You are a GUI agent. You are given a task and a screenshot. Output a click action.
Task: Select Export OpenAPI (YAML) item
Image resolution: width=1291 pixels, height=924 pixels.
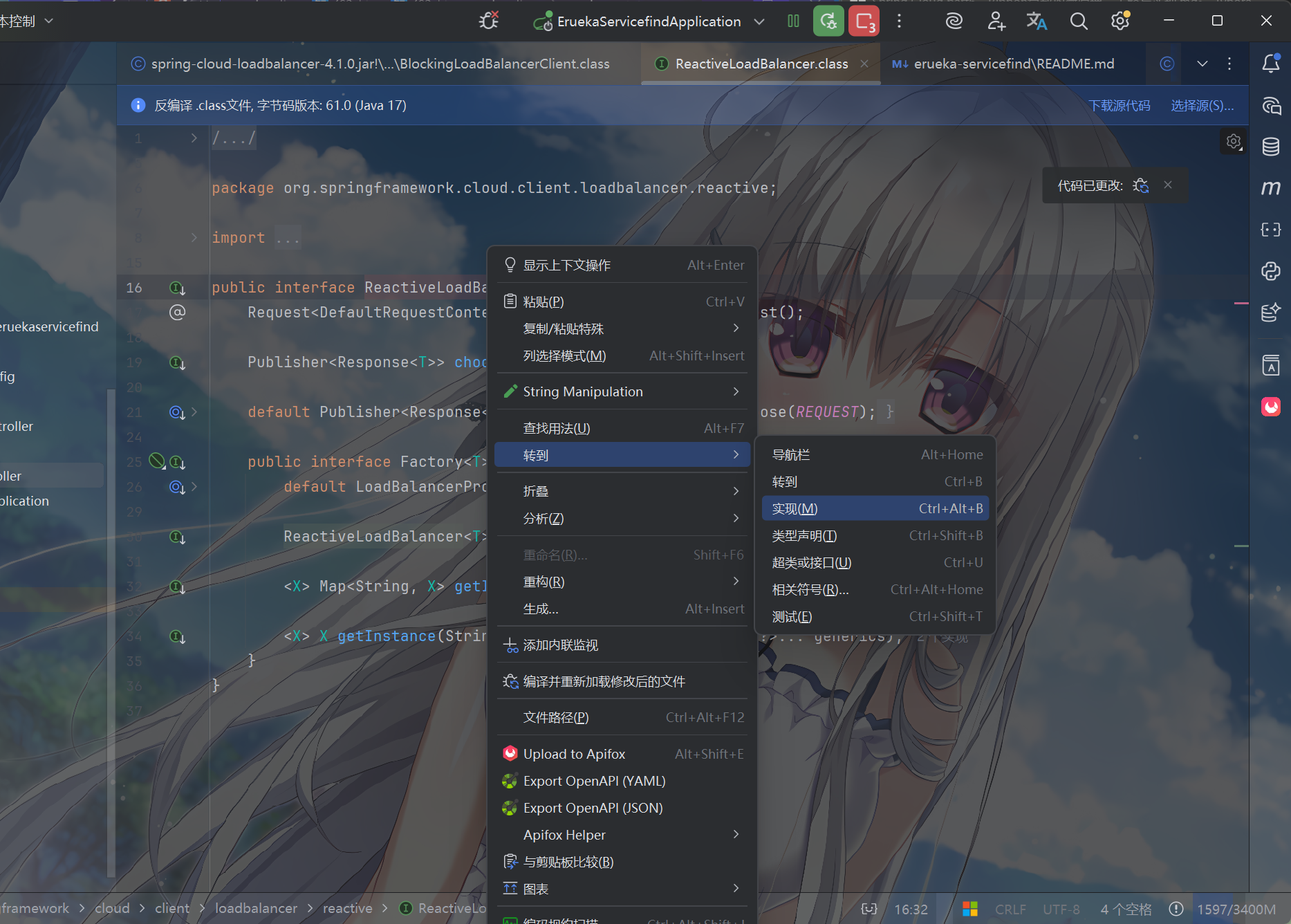pyautogui.click(x=622, y=781)
